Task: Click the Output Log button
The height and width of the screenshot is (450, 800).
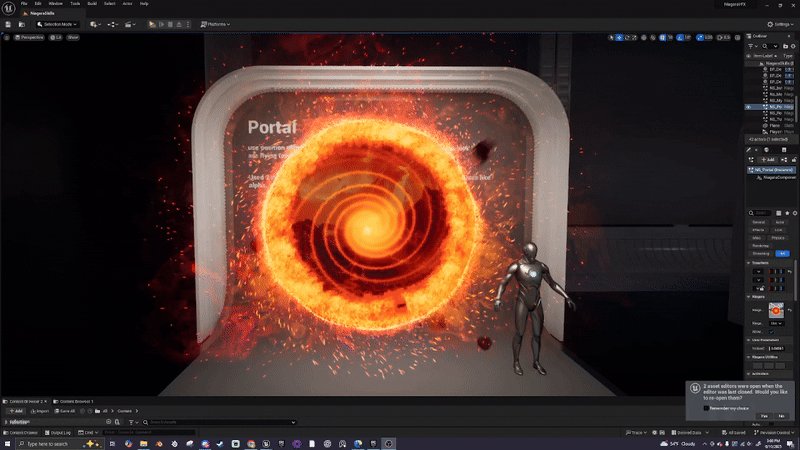Action: [58, 433]
